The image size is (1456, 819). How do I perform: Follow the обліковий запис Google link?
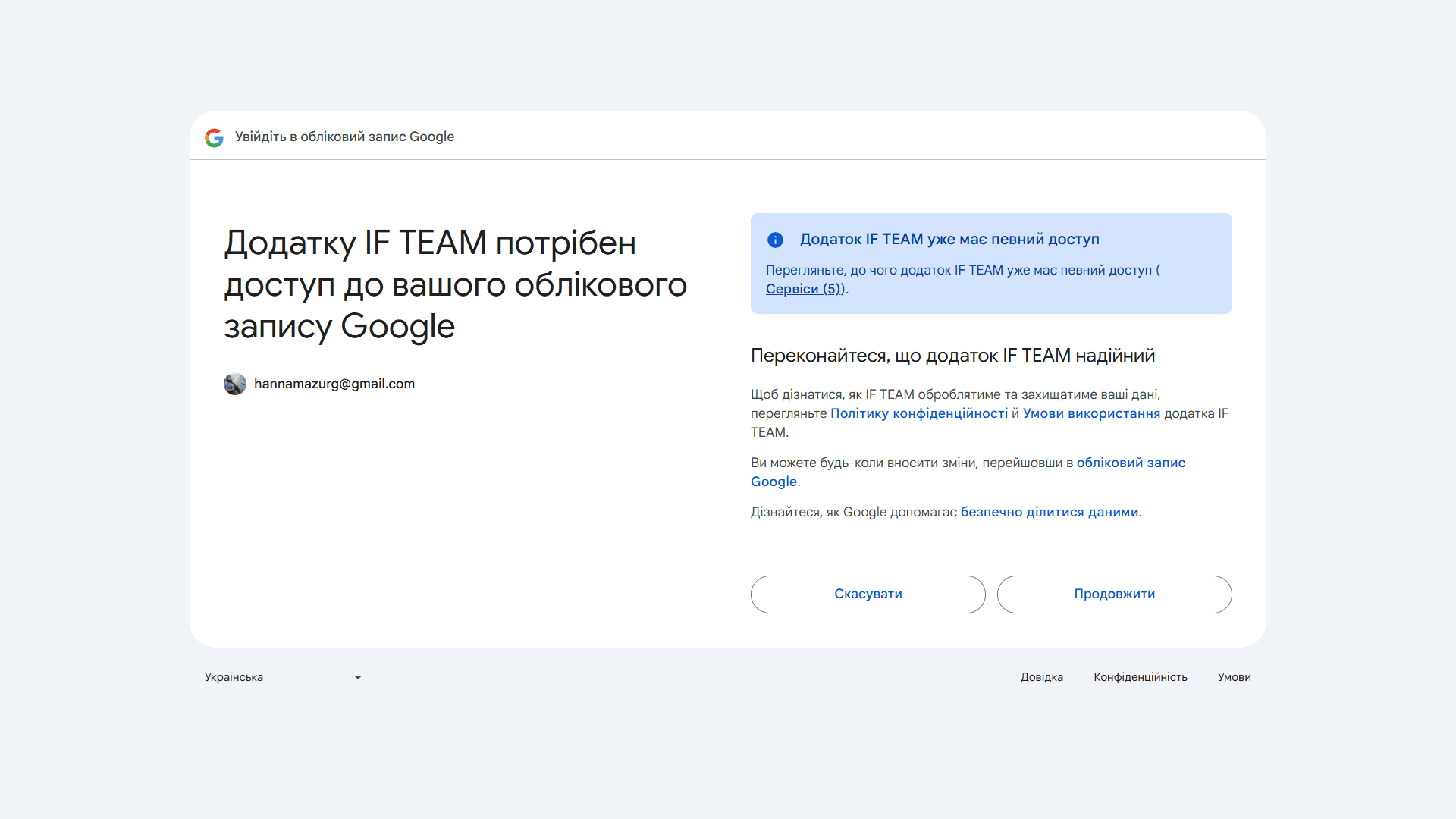click(968, 472)
